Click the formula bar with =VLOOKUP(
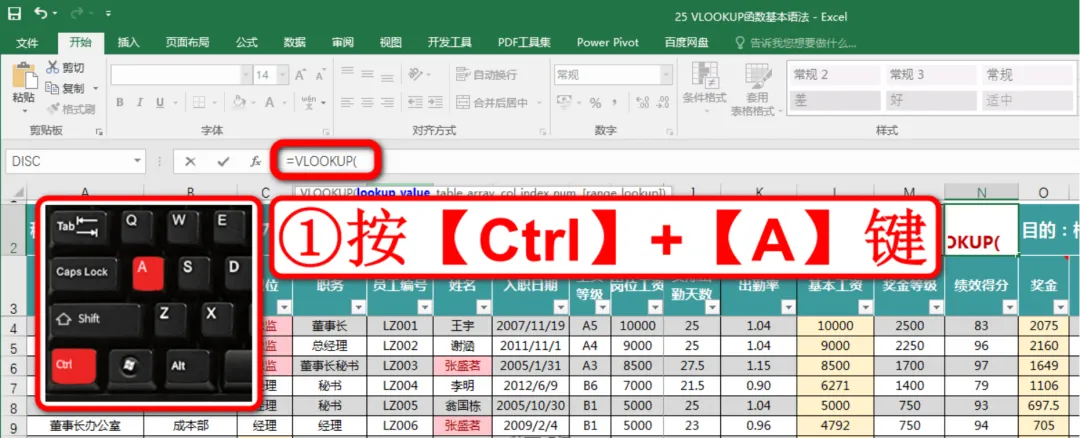The image size is (1080, 438). pyautogui.click(x=675, y=162)
